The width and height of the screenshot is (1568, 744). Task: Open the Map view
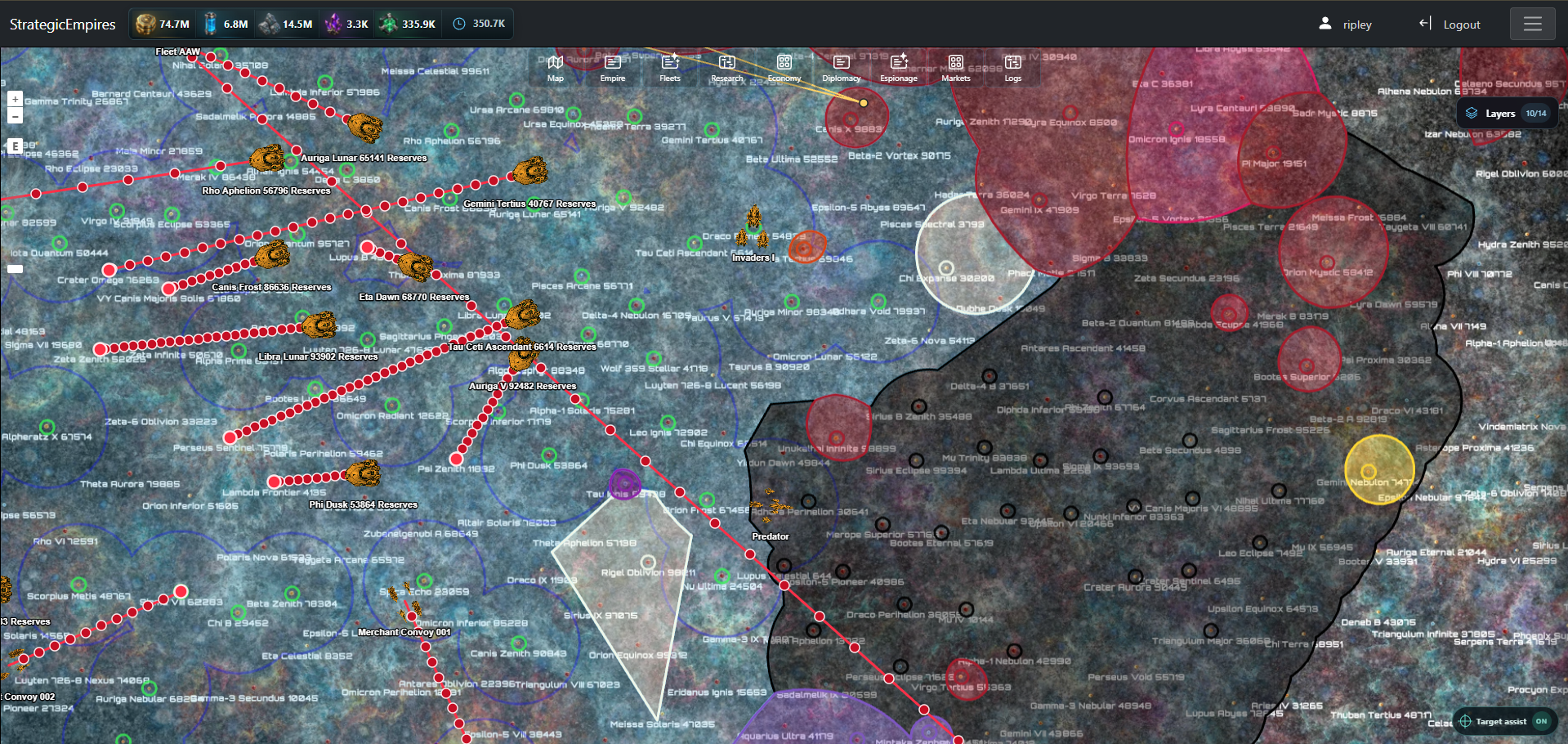tap(556, 68)
